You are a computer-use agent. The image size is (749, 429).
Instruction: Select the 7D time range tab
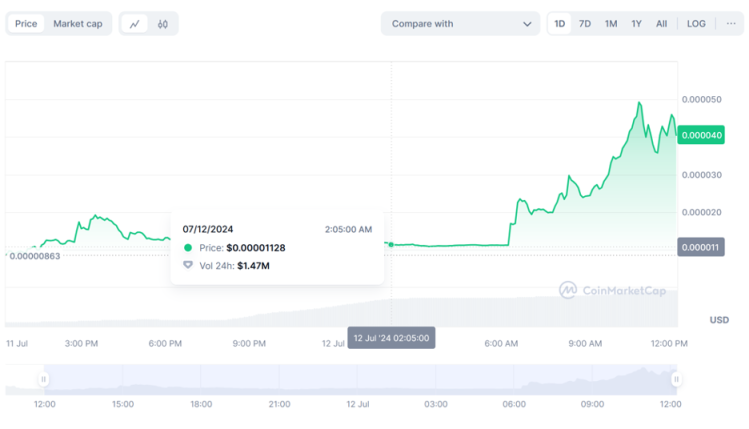(x=585, y=24)
